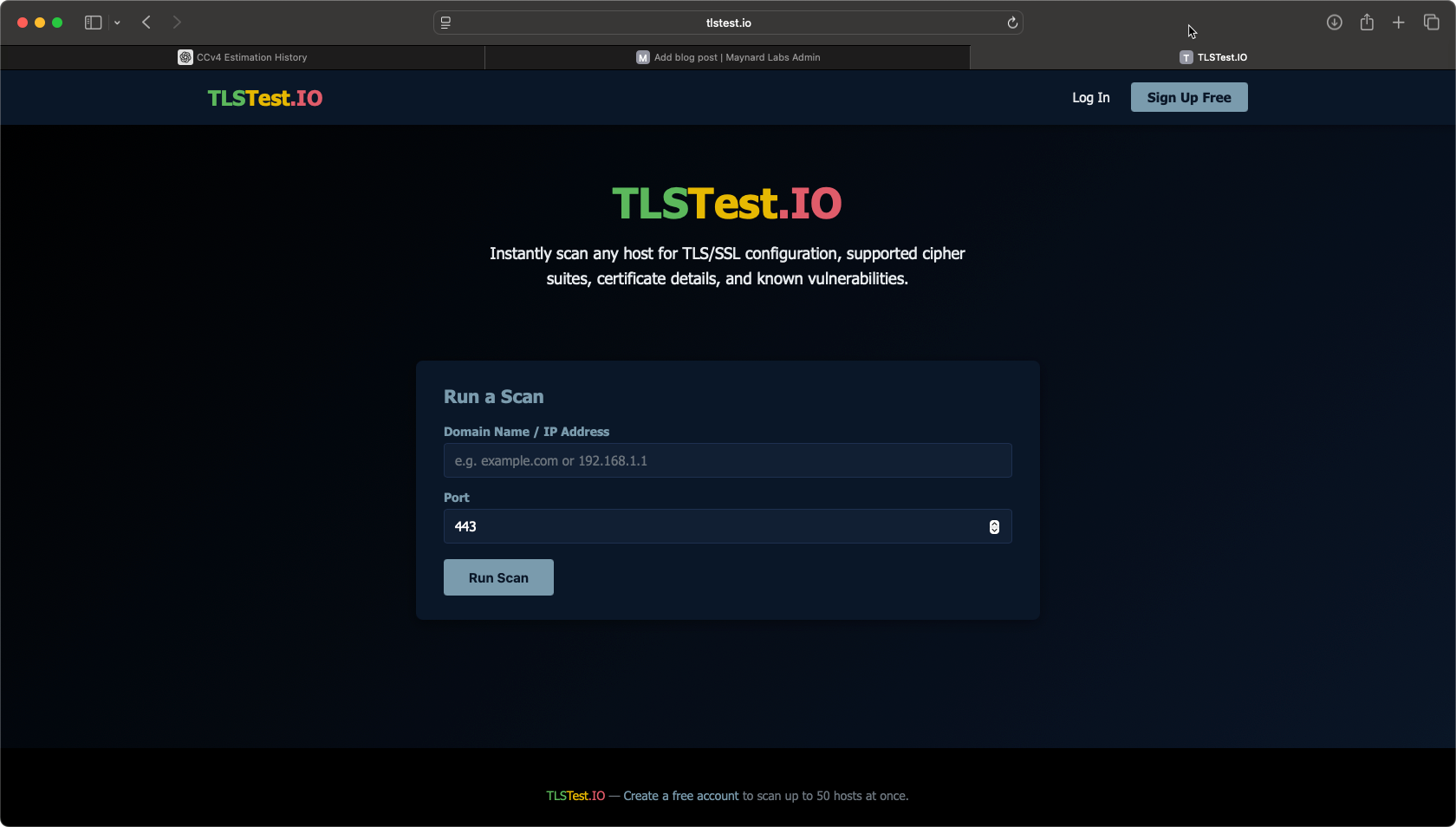Reload the tlstest.io page
The height and width of the screenshot is (827, 1456).
click(x=1012, y=23)
